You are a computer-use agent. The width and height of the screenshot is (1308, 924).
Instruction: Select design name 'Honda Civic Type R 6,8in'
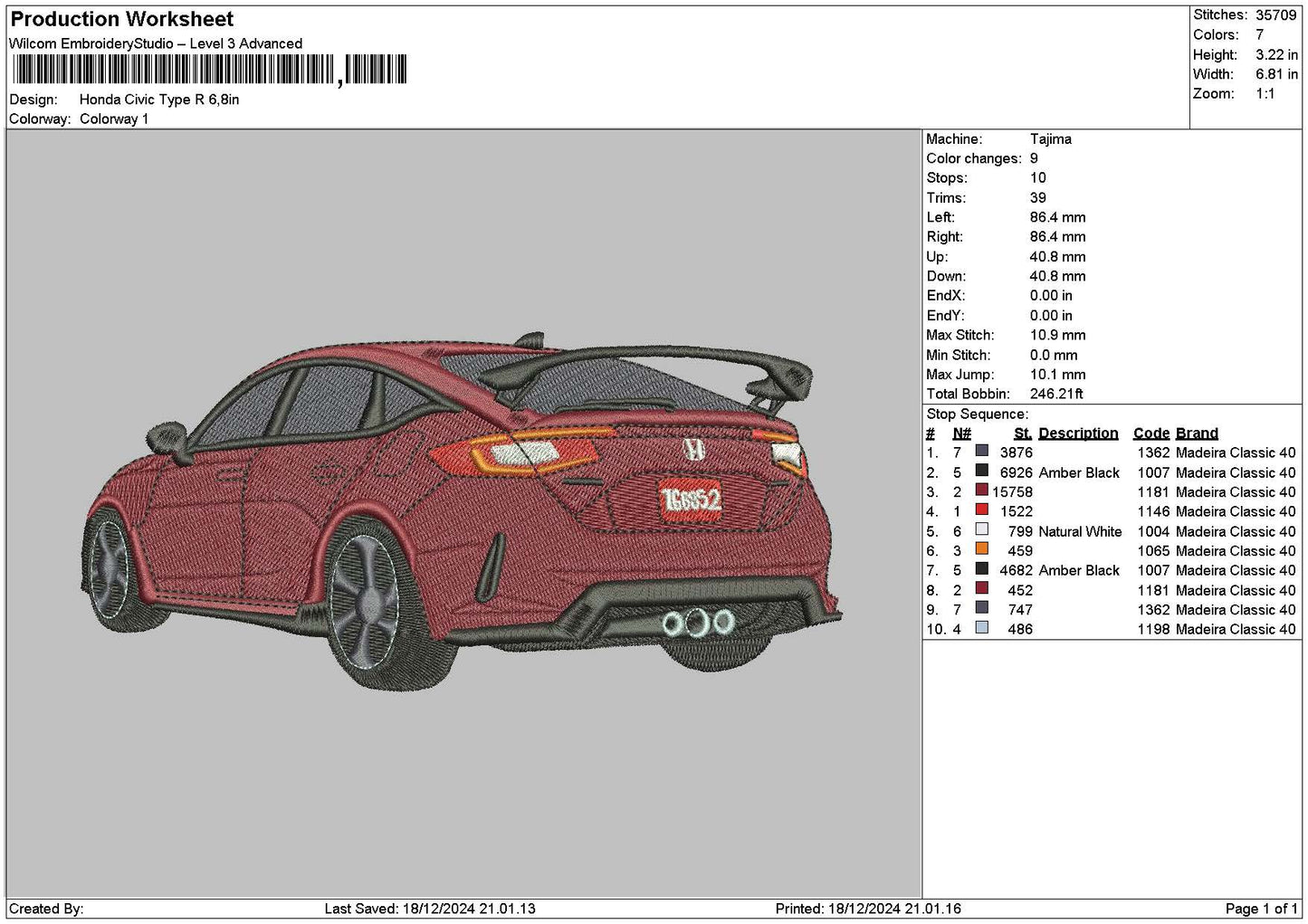pos(159,100)
